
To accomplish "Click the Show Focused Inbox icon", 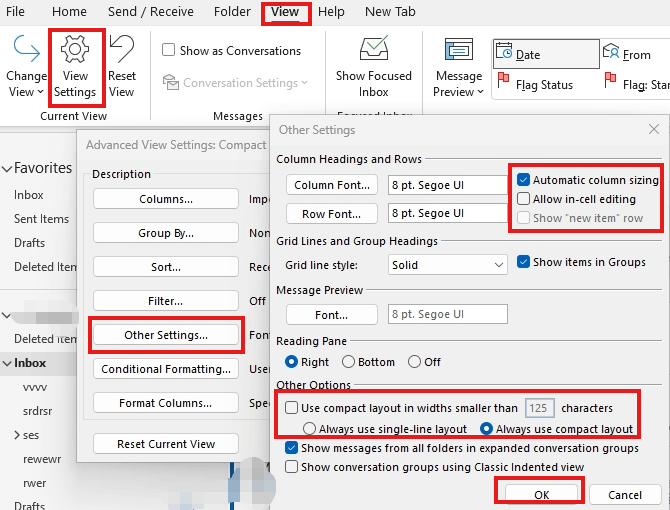I will [374, 48].
